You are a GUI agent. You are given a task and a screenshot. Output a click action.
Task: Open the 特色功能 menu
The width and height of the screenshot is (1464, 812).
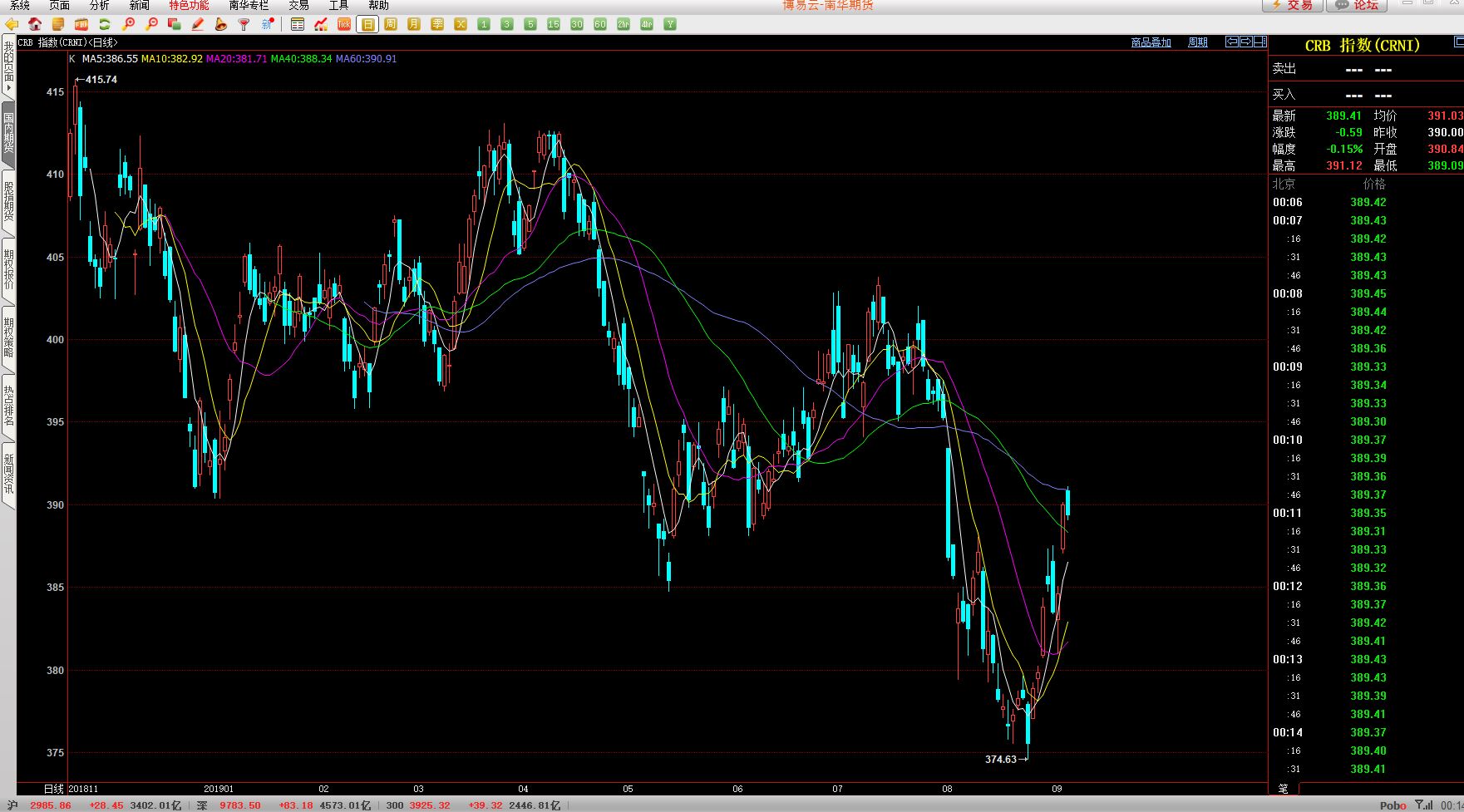[189, 5]
